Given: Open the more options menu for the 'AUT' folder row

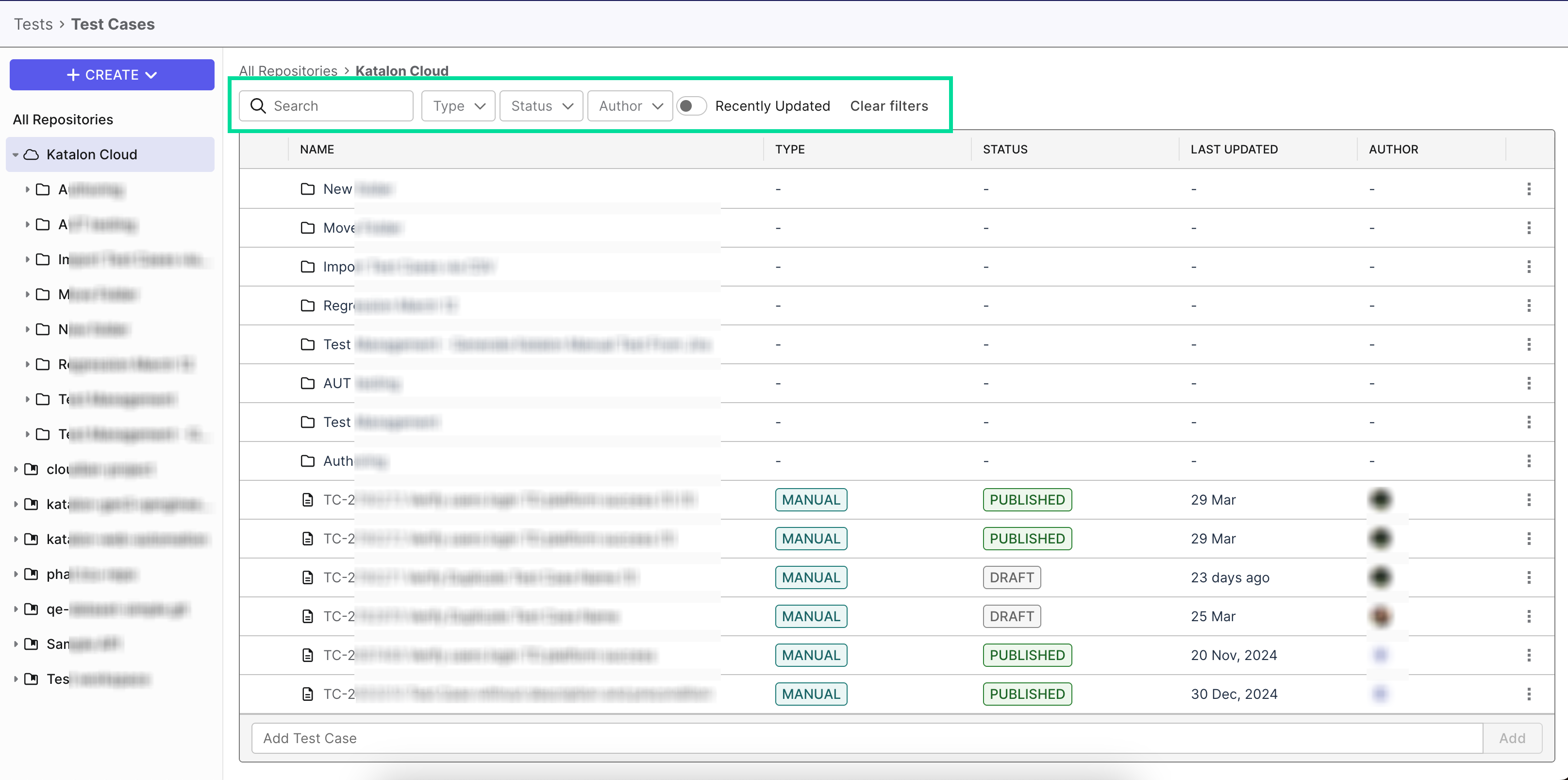Looking at the screenshot, I should [1528, 383].
